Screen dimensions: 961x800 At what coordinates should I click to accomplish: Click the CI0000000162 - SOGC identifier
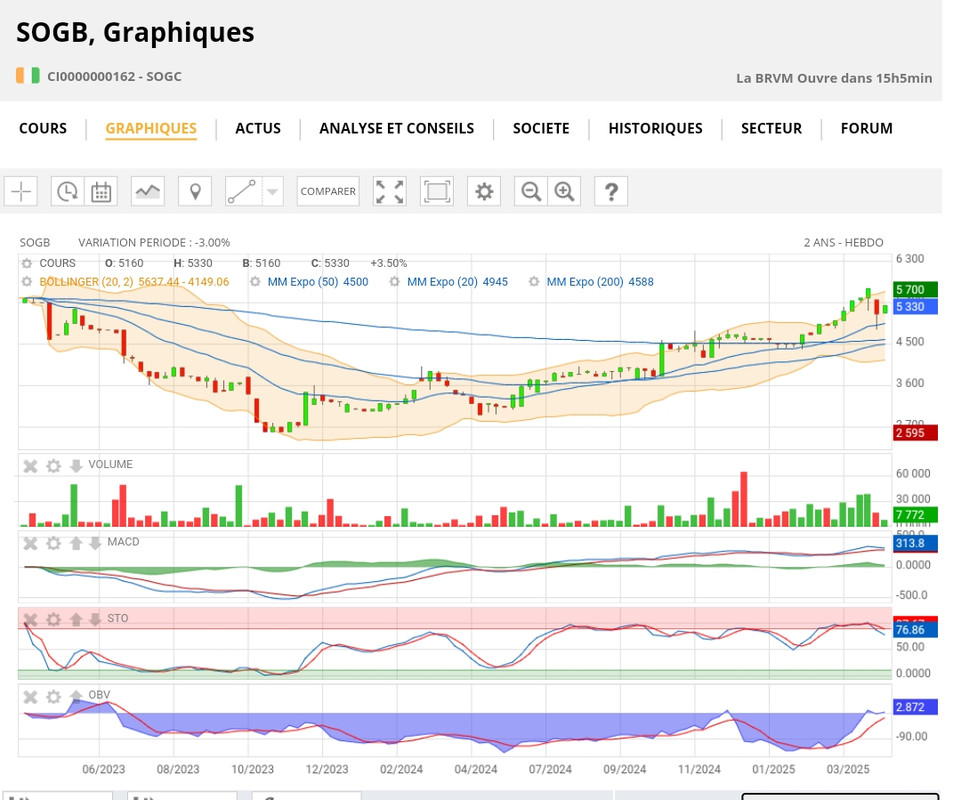click(115, 77)
